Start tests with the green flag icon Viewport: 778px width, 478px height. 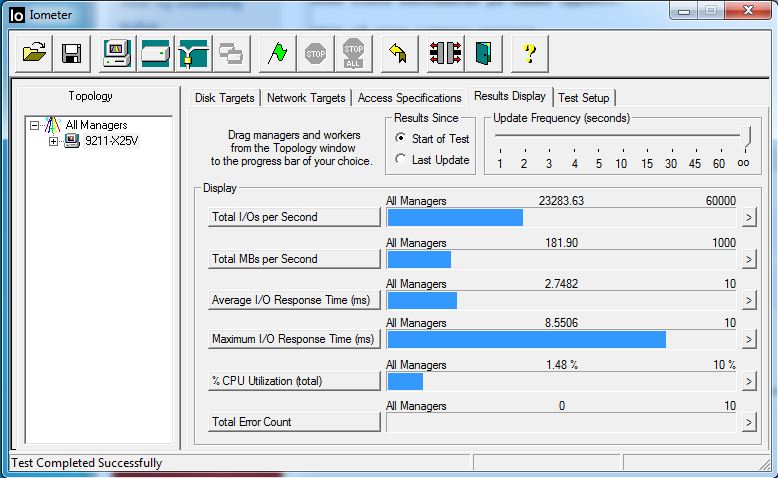pos(277,53)
